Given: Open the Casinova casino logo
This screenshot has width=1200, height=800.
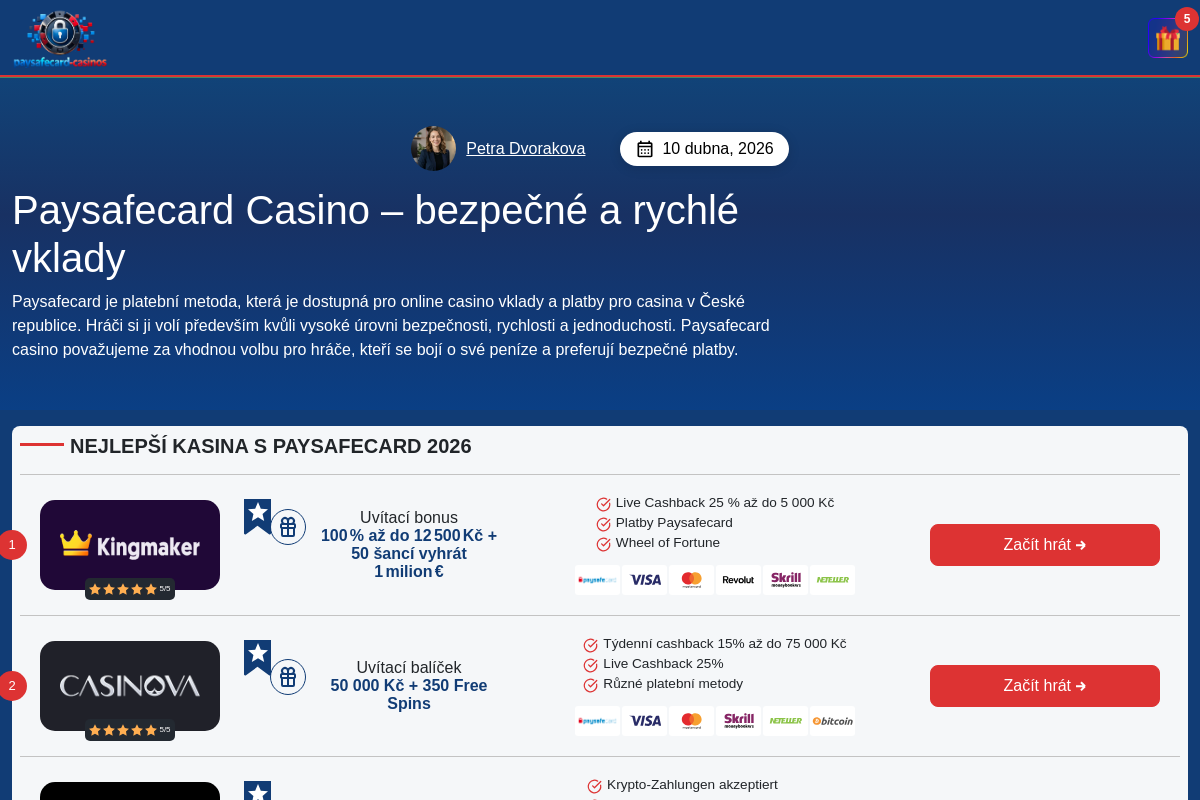Looking at the screenshot, I should (x=130, y=686).
